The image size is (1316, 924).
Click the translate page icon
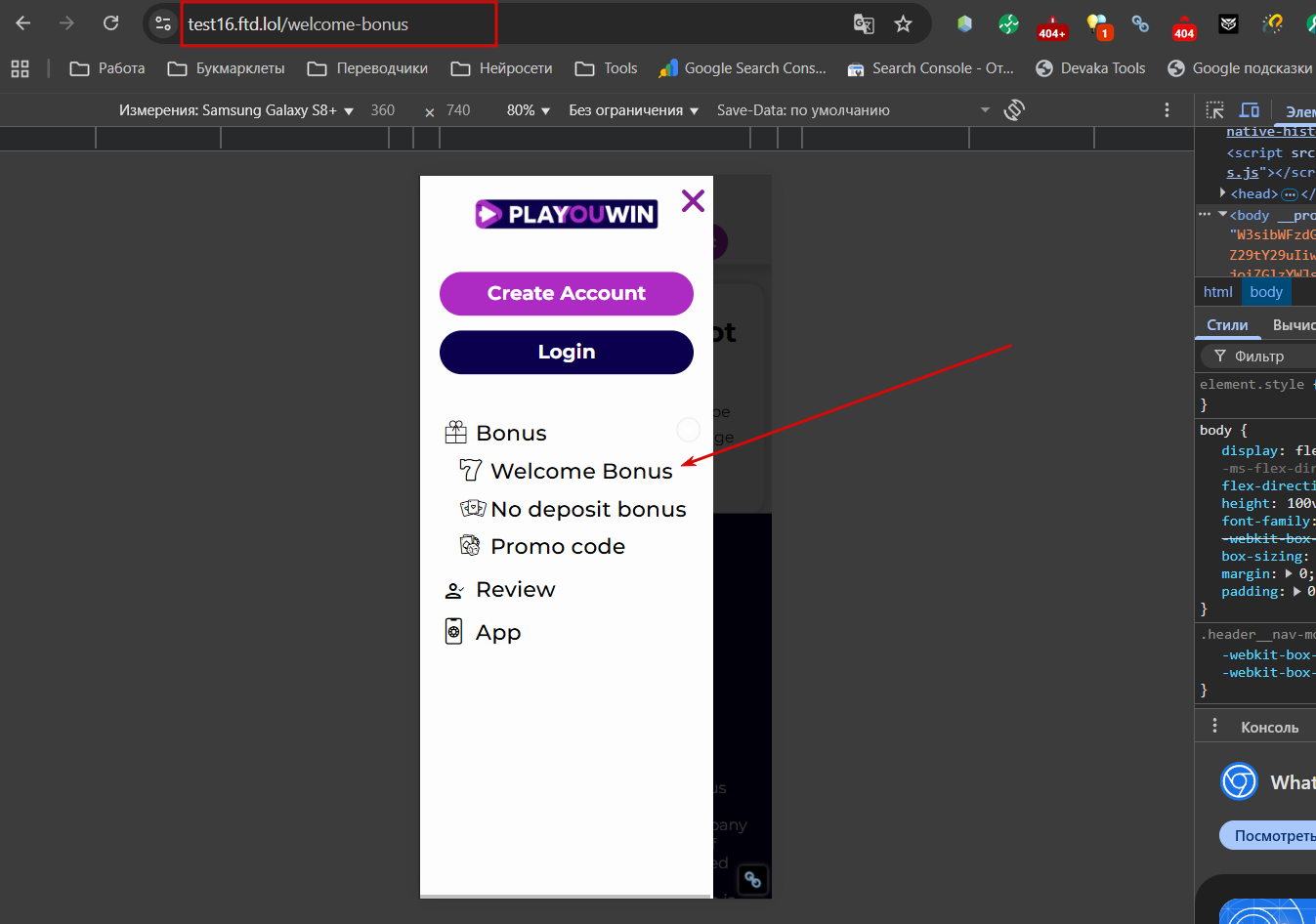click(x=864, y=24)
